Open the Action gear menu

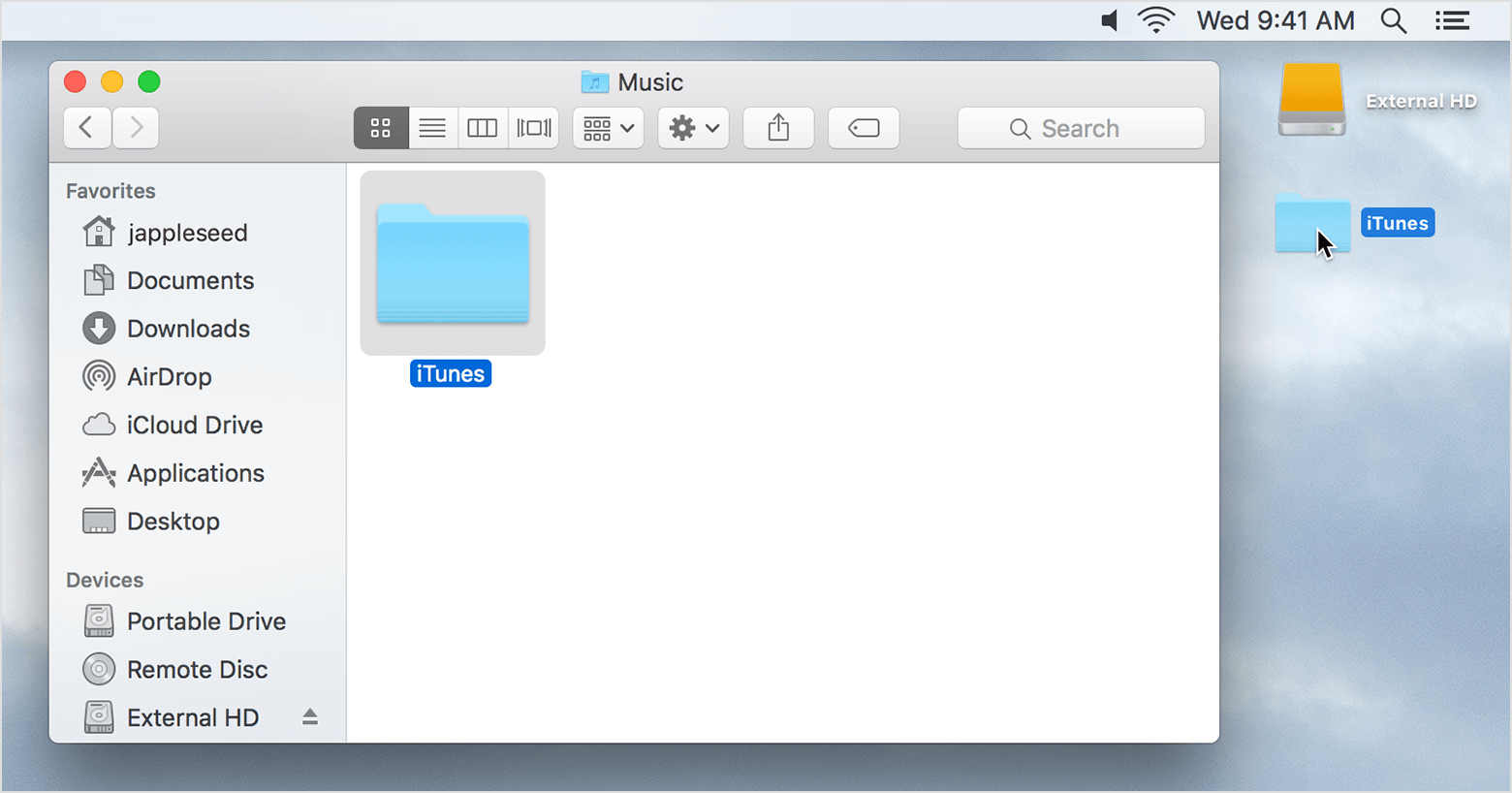pyautogui.click(x=694, y=128)
